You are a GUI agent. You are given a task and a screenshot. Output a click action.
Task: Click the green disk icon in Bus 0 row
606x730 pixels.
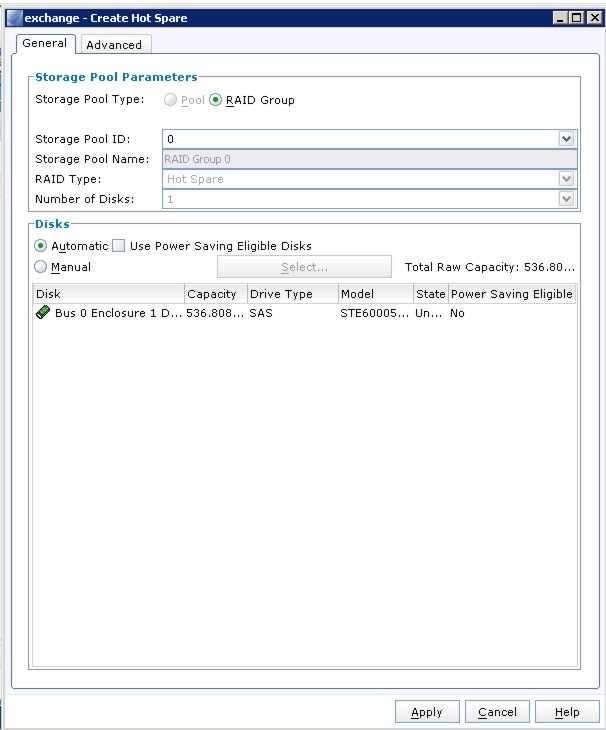43,312
